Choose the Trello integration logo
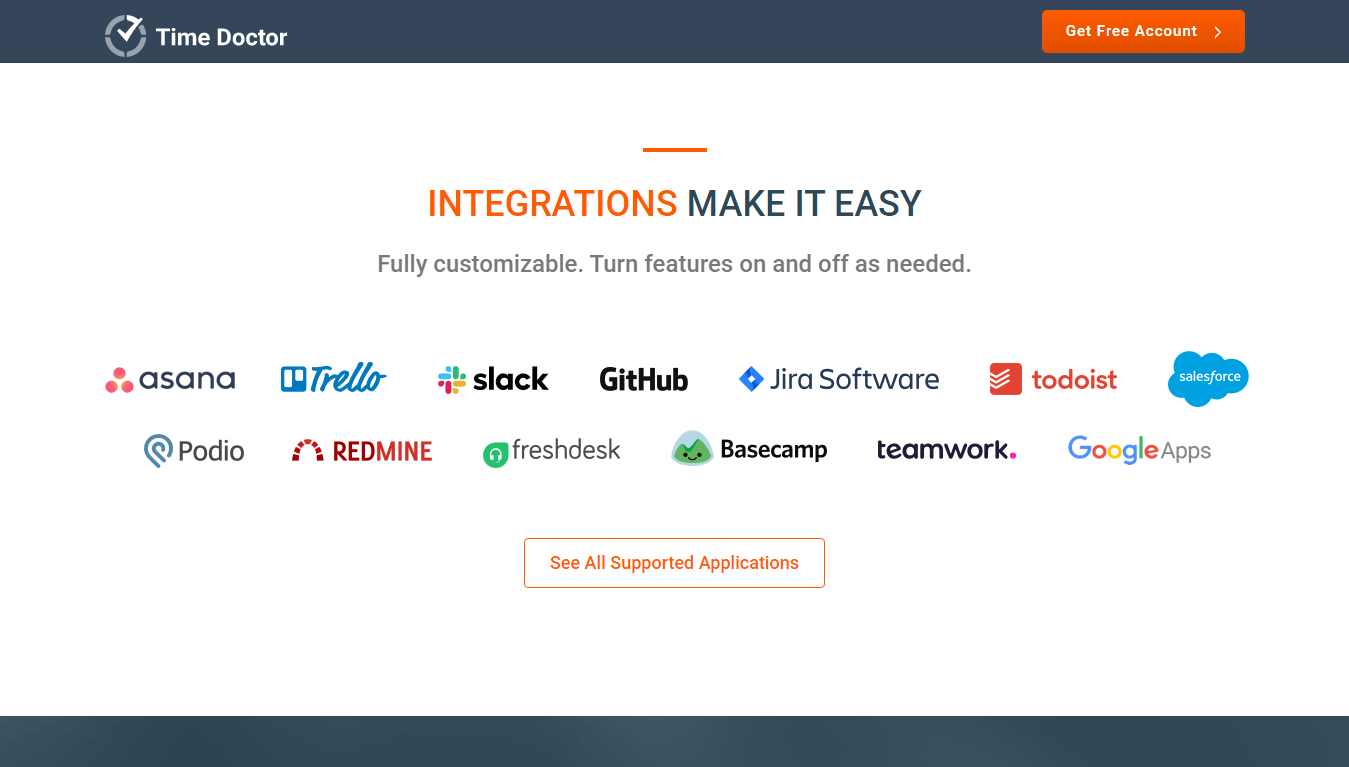 click(x=333, y=379)
